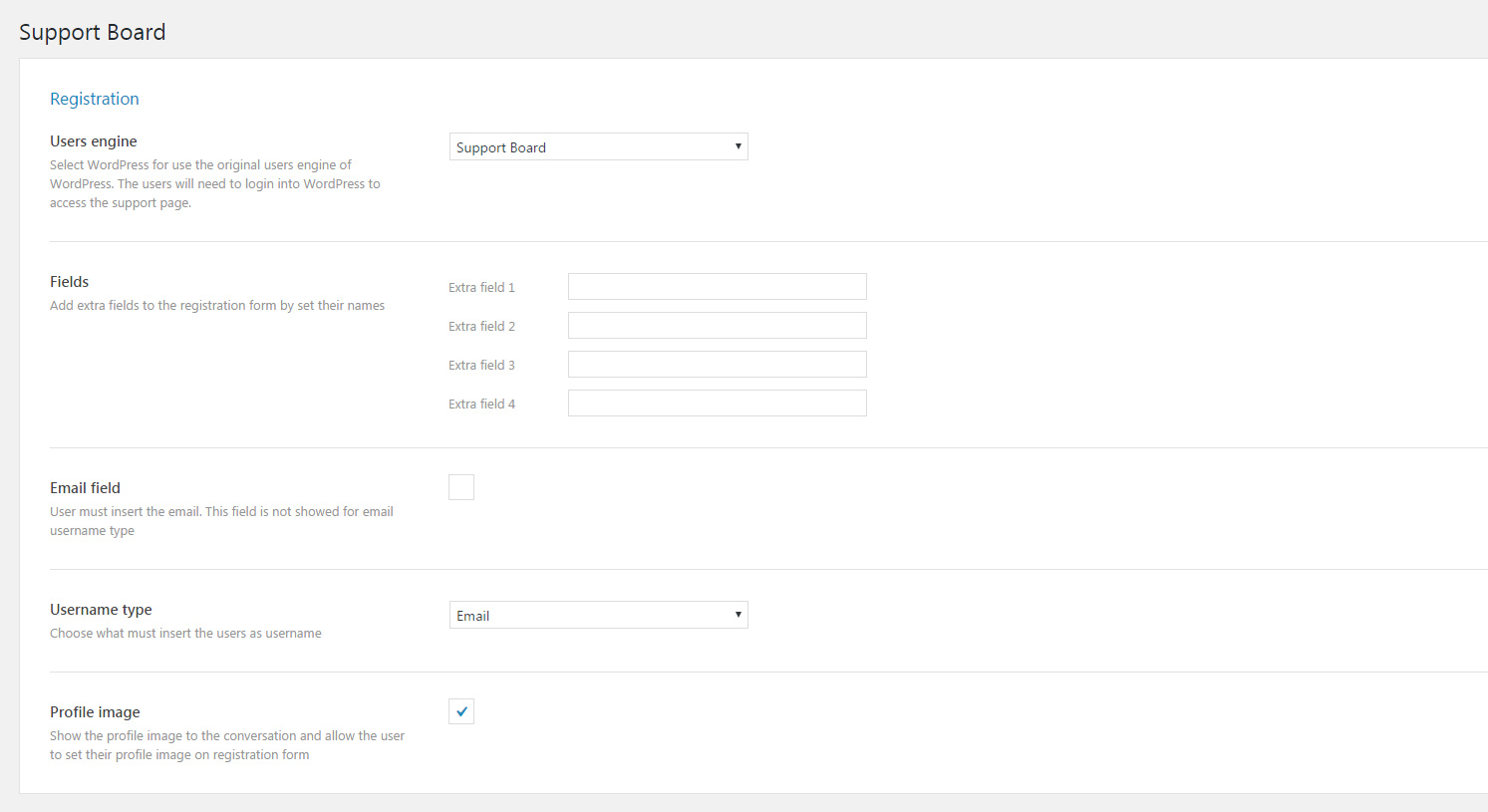
Task: Open the Users engine dropdown
Action: (598, 147)
